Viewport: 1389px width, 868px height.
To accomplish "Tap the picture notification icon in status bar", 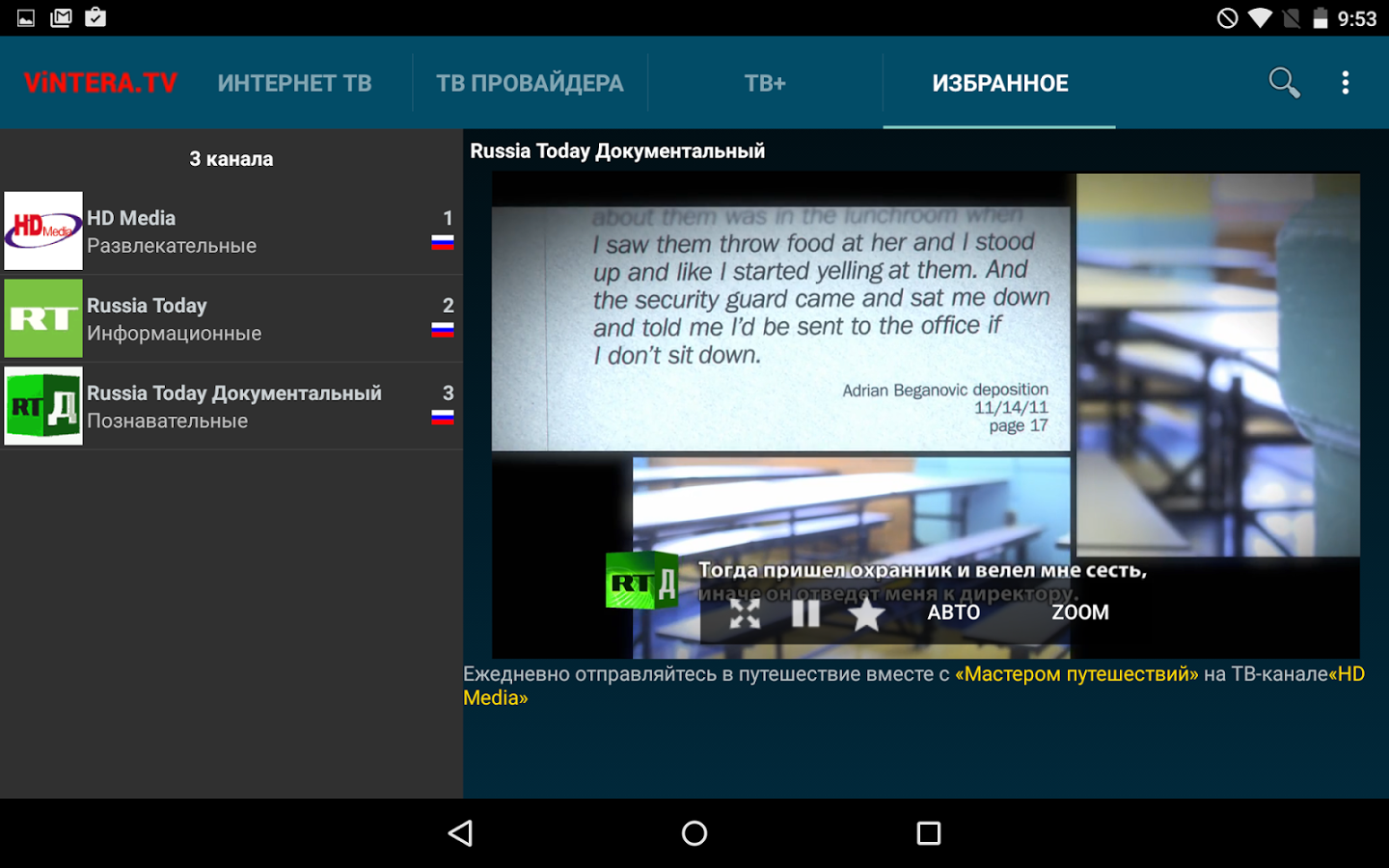I will (x=26, y=17).
